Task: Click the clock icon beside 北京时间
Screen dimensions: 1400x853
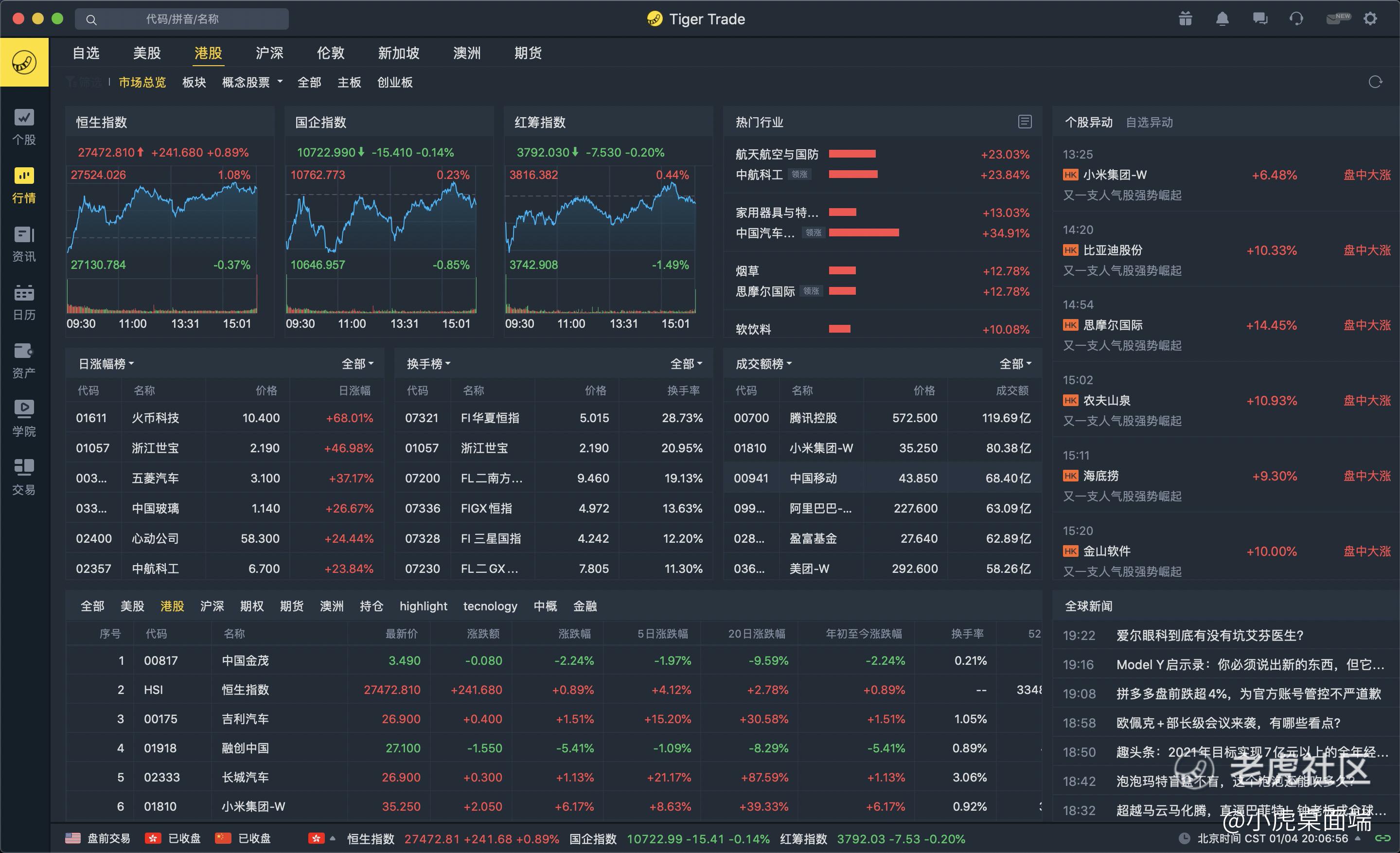Action: [1184, 838]
